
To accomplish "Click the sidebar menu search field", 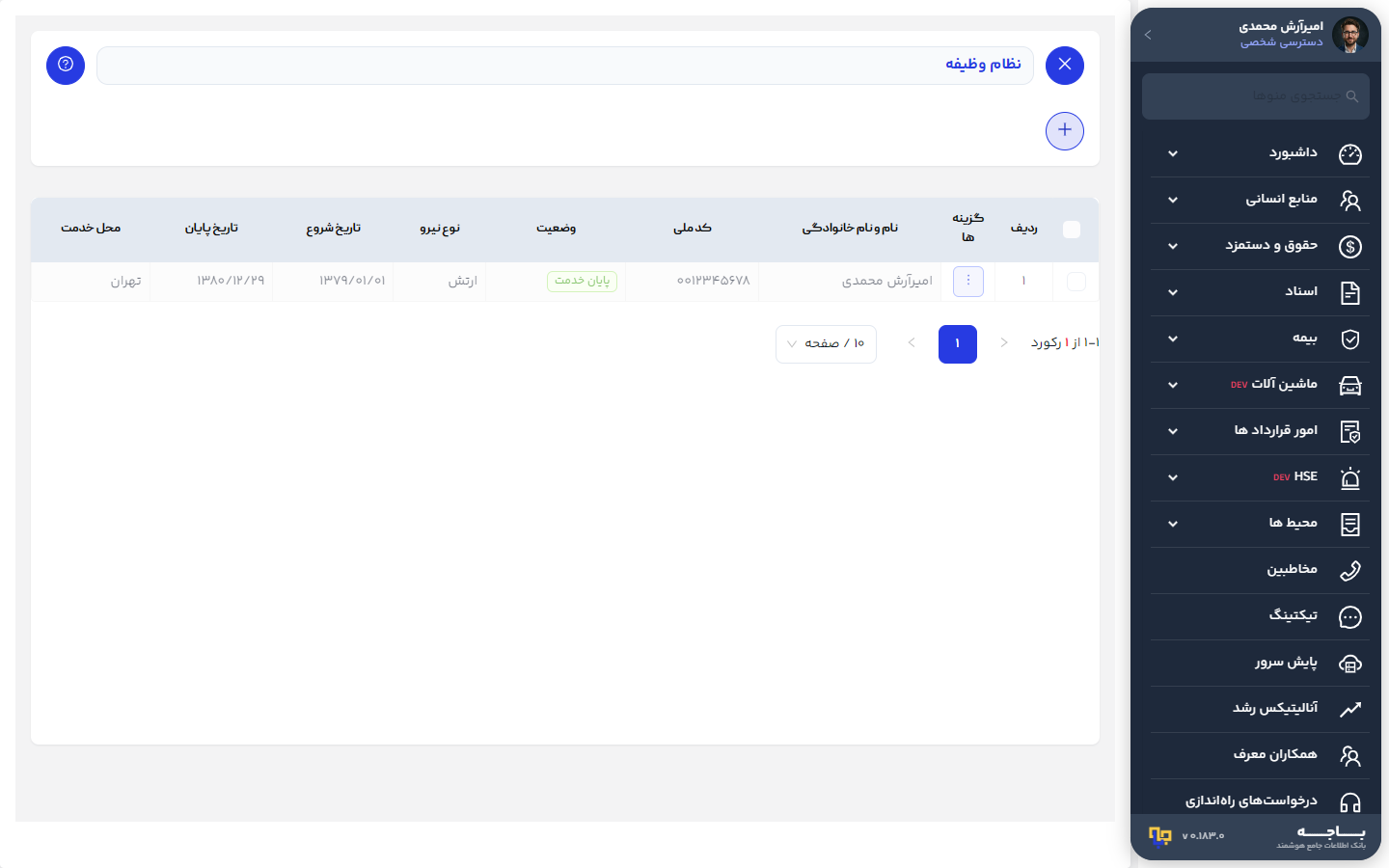I will click(x=1256, y=96).
